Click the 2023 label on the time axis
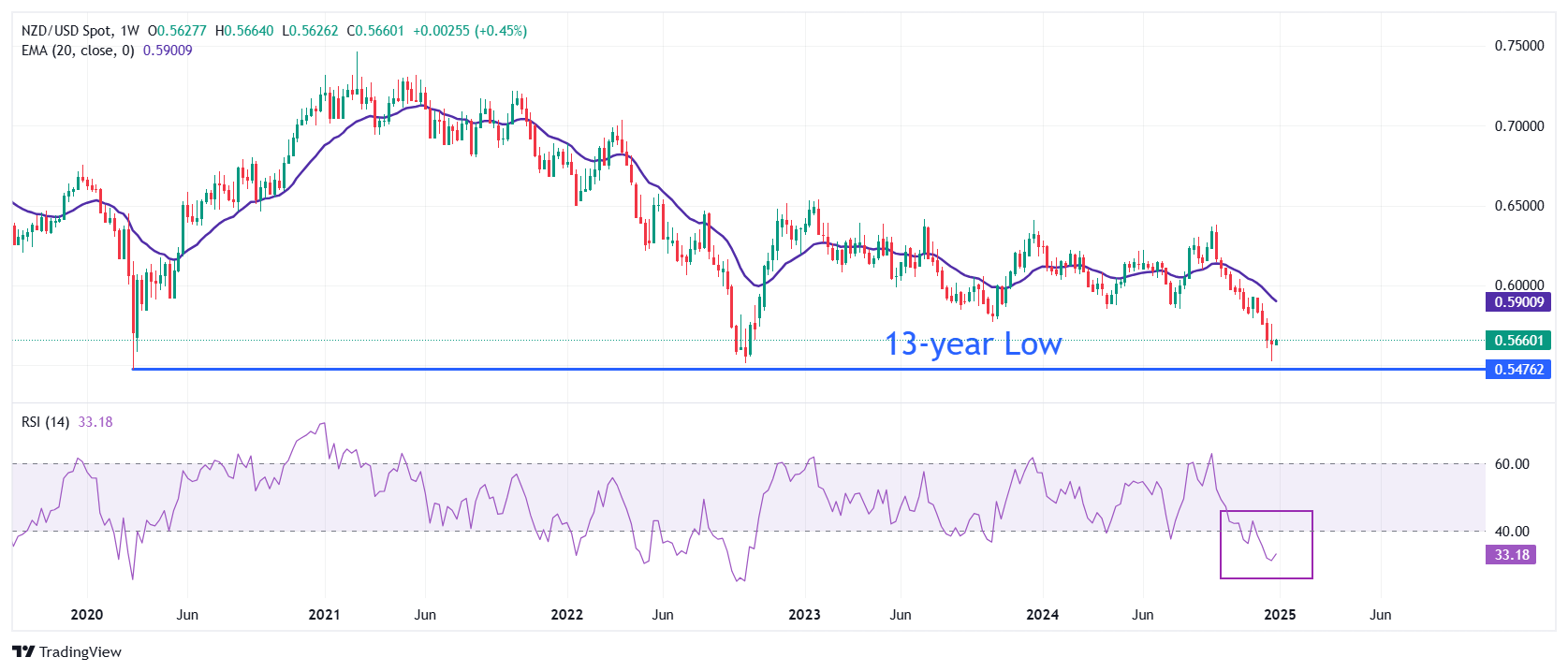Viewport: 1568px width, 672px height. coord(804,615)
